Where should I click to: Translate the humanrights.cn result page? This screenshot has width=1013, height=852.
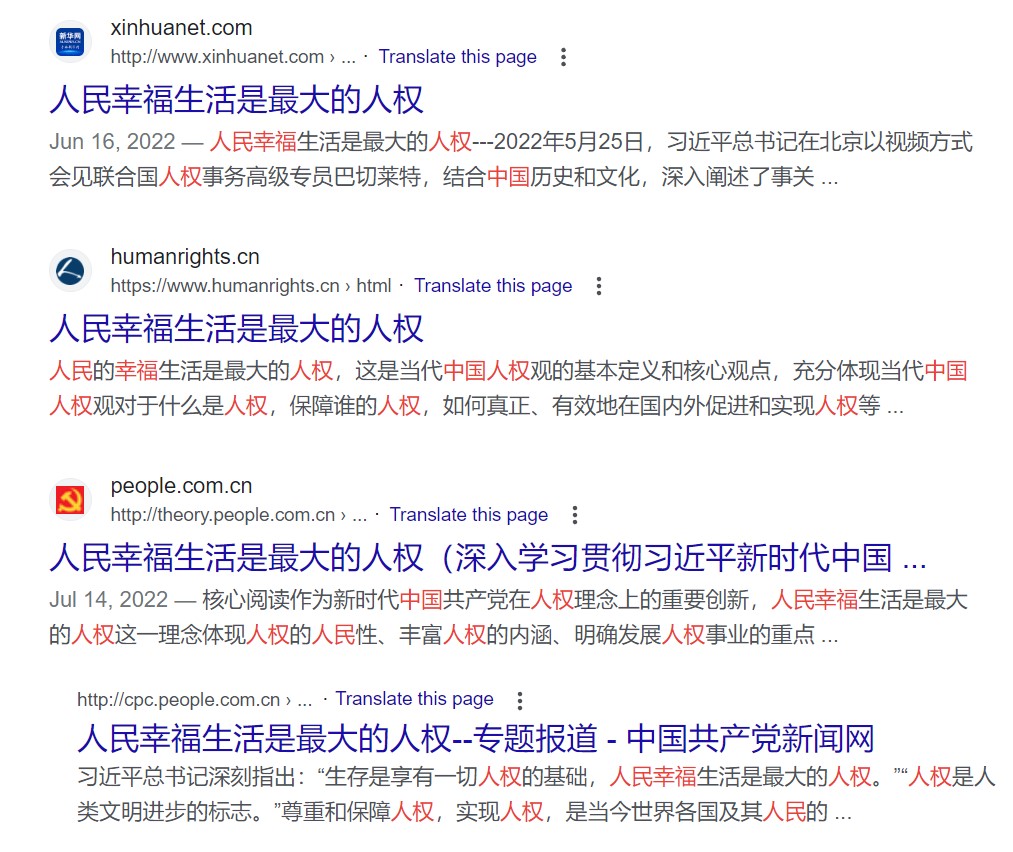click(x=493, y=286)
